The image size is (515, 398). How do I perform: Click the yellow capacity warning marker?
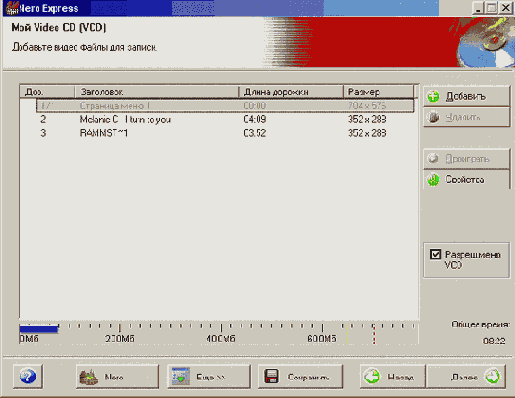point(347,334)
